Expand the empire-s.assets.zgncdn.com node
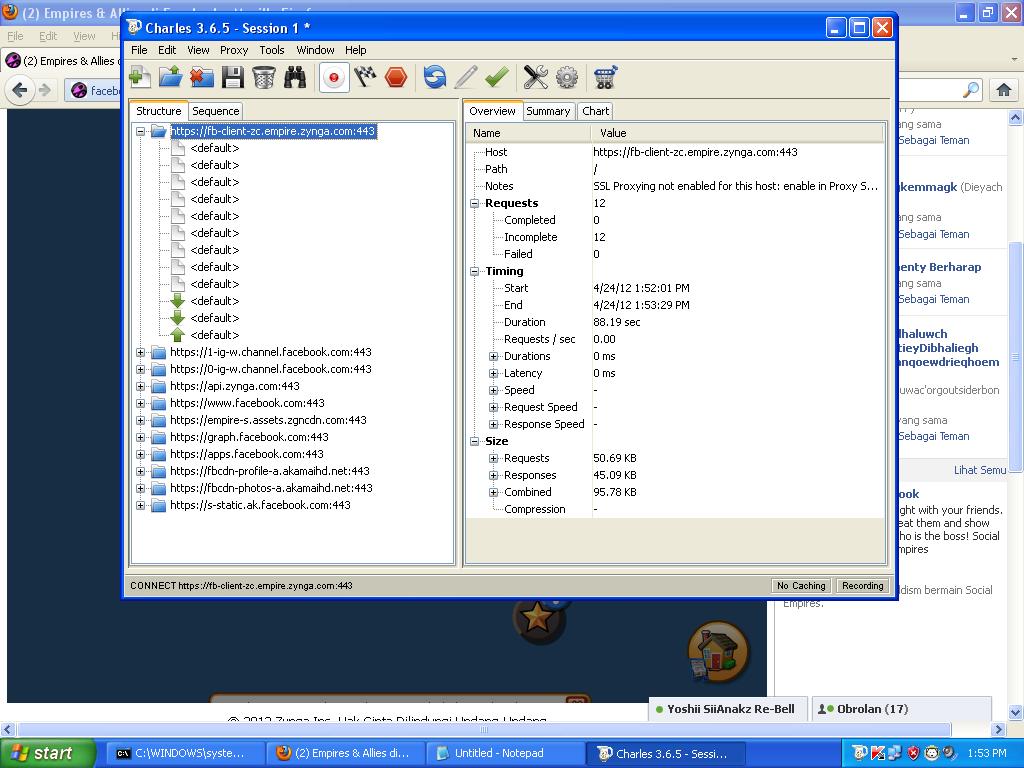Viewport: 1024px width, 768px height. (140, 420)
